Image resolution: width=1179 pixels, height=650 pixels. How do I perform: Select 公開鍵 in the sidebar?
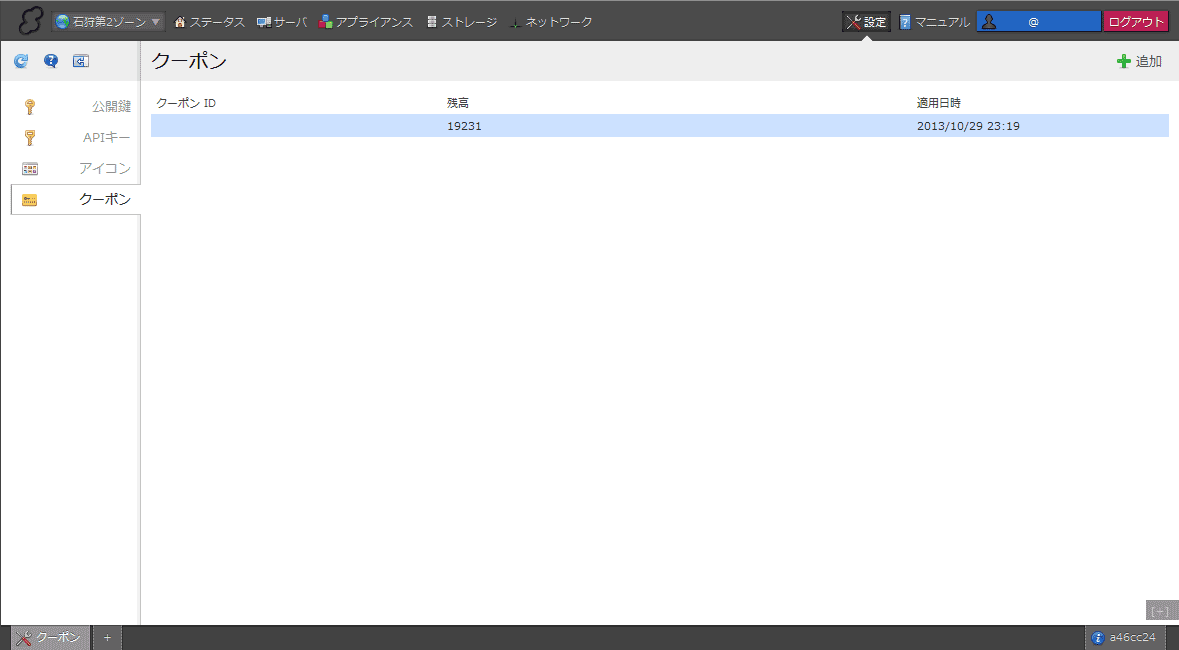(x=75, y=107)
